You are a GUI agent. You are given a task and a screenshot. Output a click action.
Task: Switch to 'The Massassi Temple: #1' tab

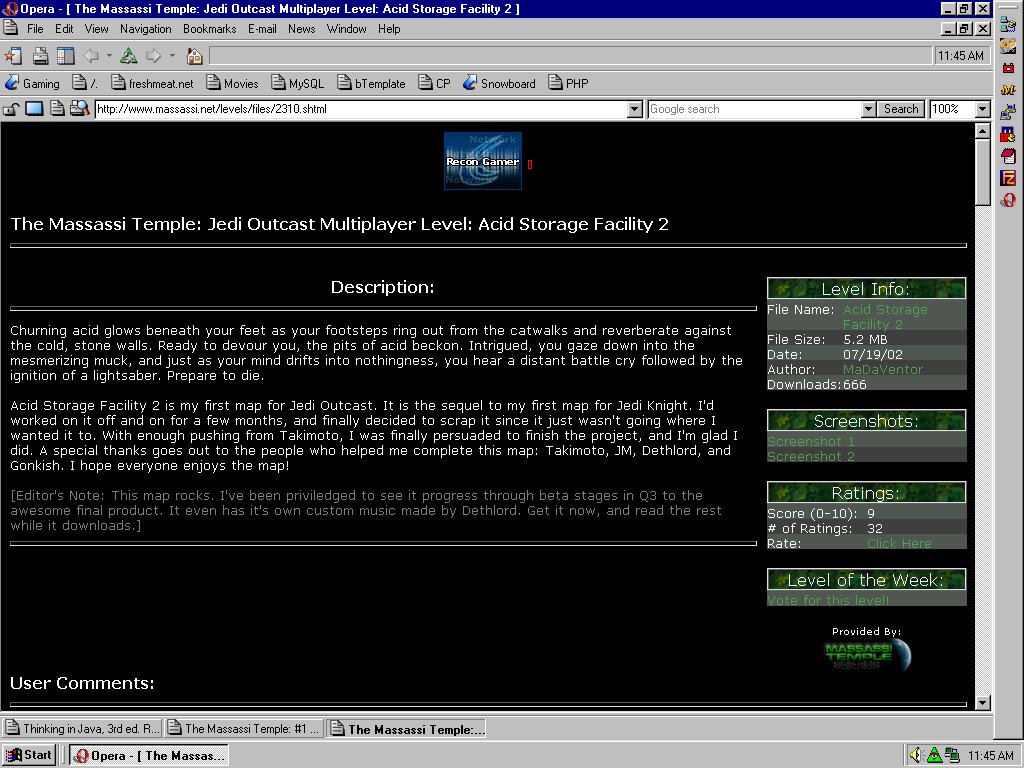point(244,729)
